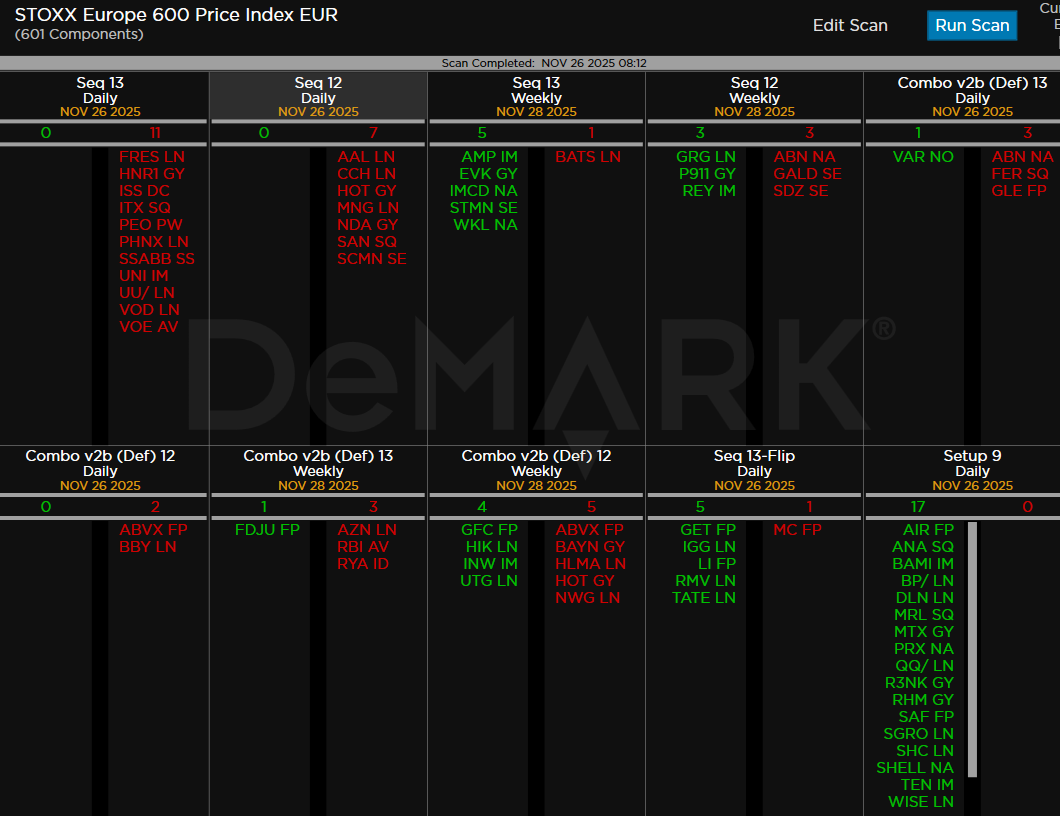Open the FDJU FP ticker

tap(267, 530)
